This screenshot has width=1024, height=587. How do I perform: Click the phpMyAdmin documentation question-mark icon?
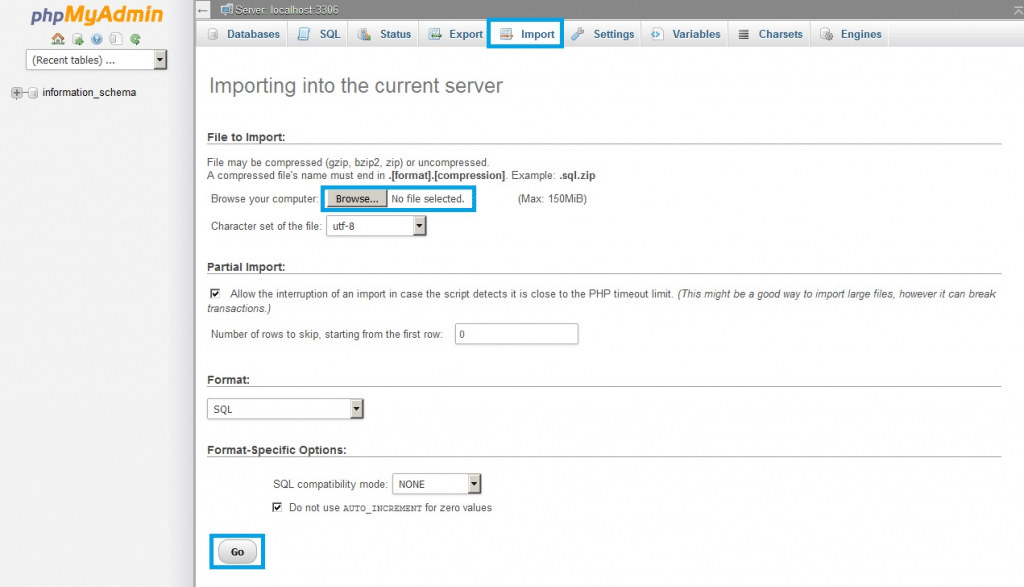click(x=96, y=39)
